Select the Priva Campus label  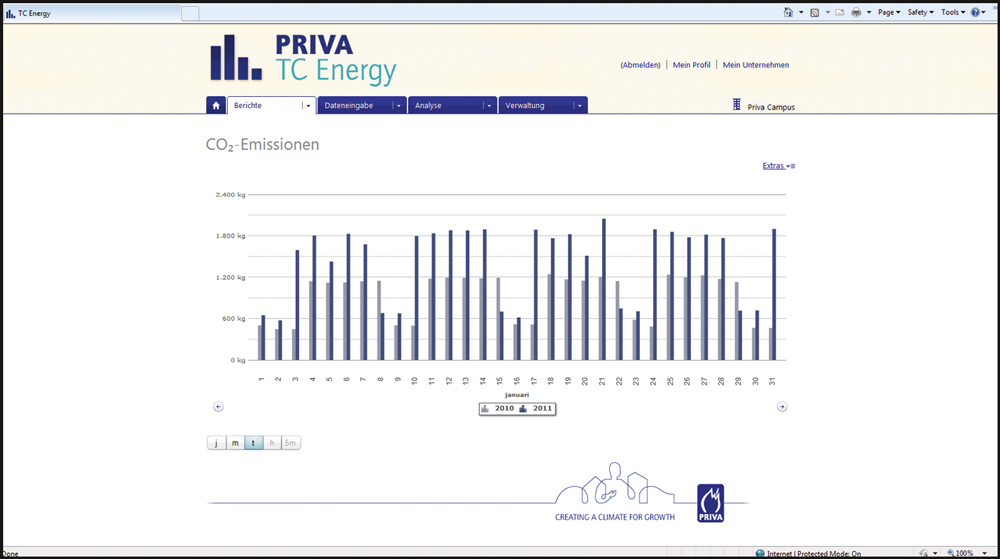click(x=771, y=107)
